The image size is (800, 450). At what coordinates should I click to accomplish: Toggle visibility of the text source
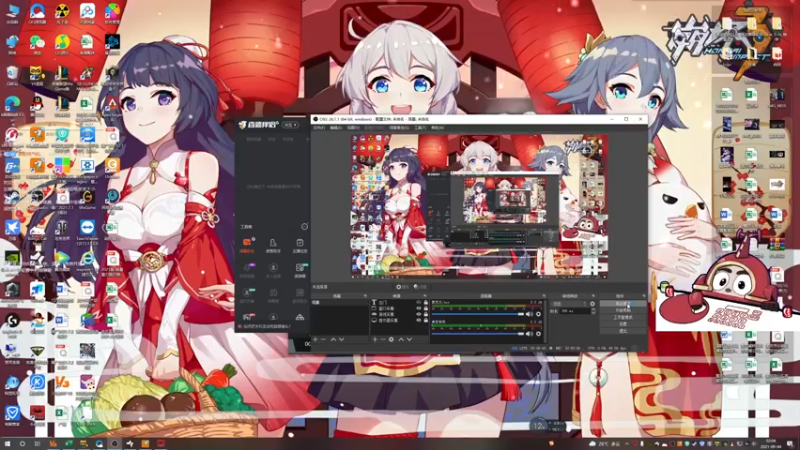(419, 302)
